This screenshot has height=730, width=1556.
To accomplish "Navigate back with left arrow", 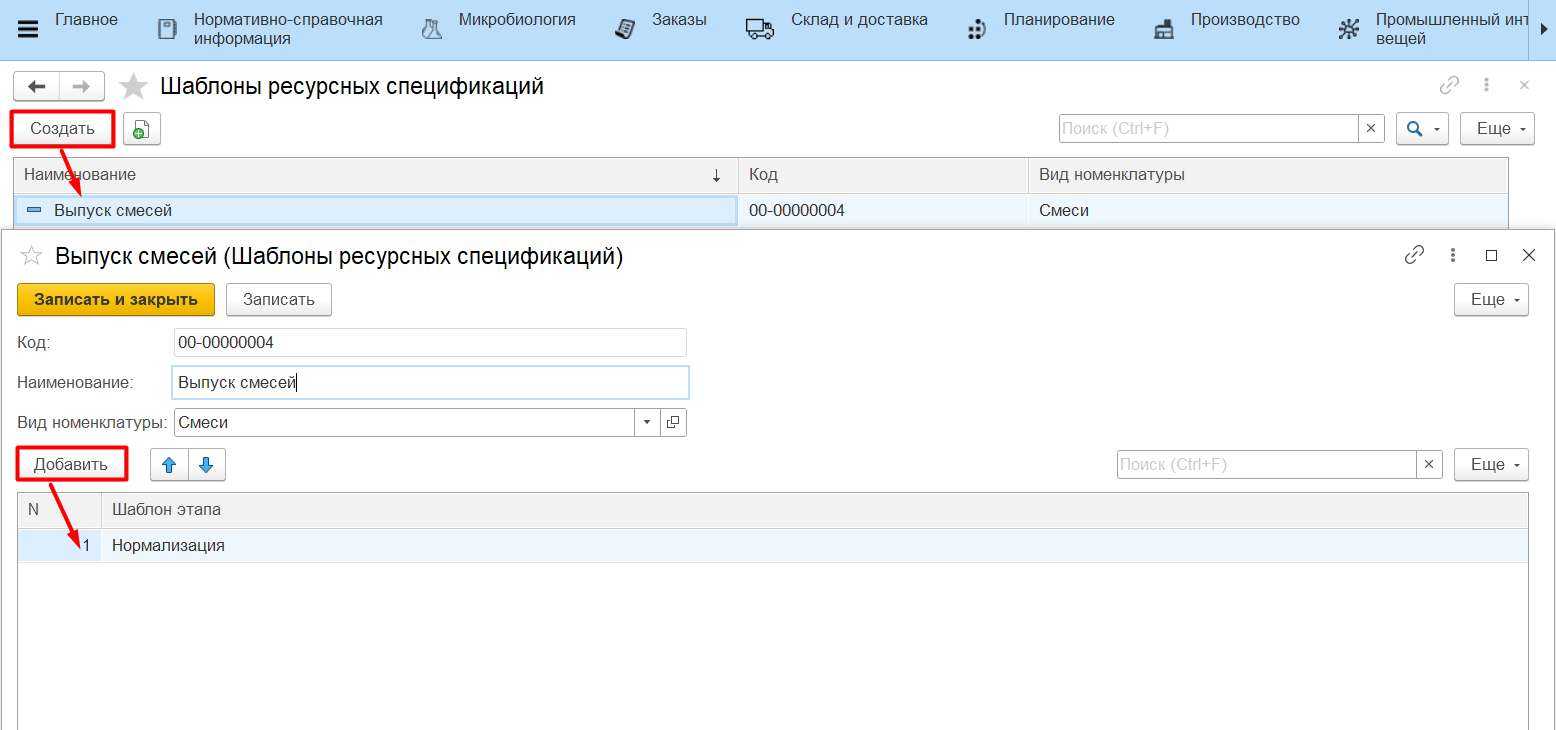I will pyautogui.click(x=37, y=87).
